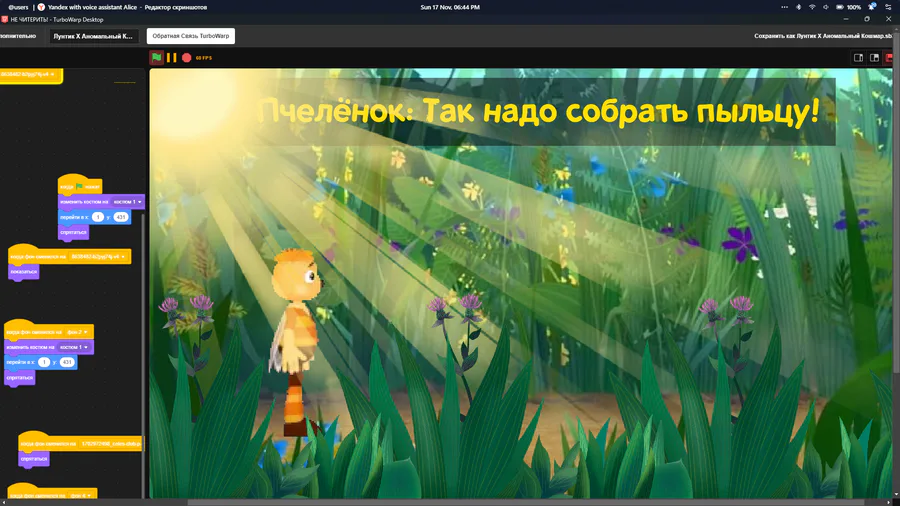Screen dimensions: 900x506
Task: Click the 60 FPS indicator
Action: [x=204, y=57]
